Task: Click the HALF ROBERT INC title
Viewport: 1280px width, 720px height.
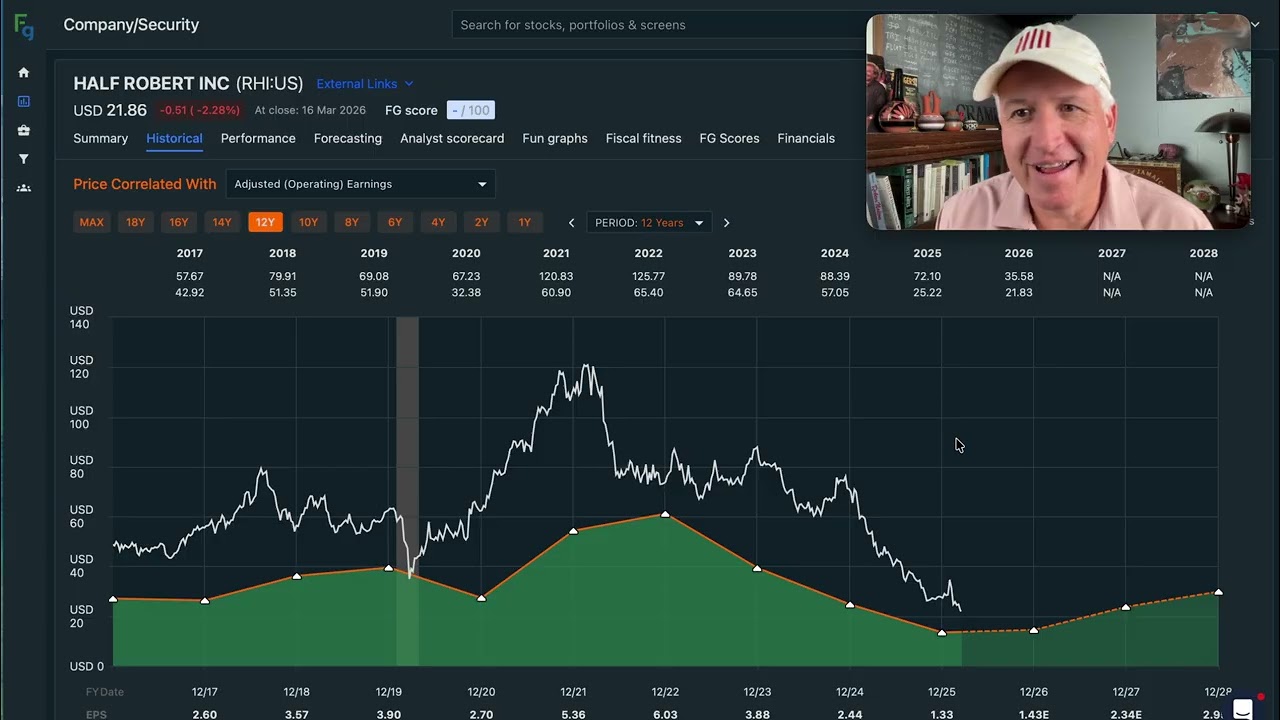Action: pos(151,84)
